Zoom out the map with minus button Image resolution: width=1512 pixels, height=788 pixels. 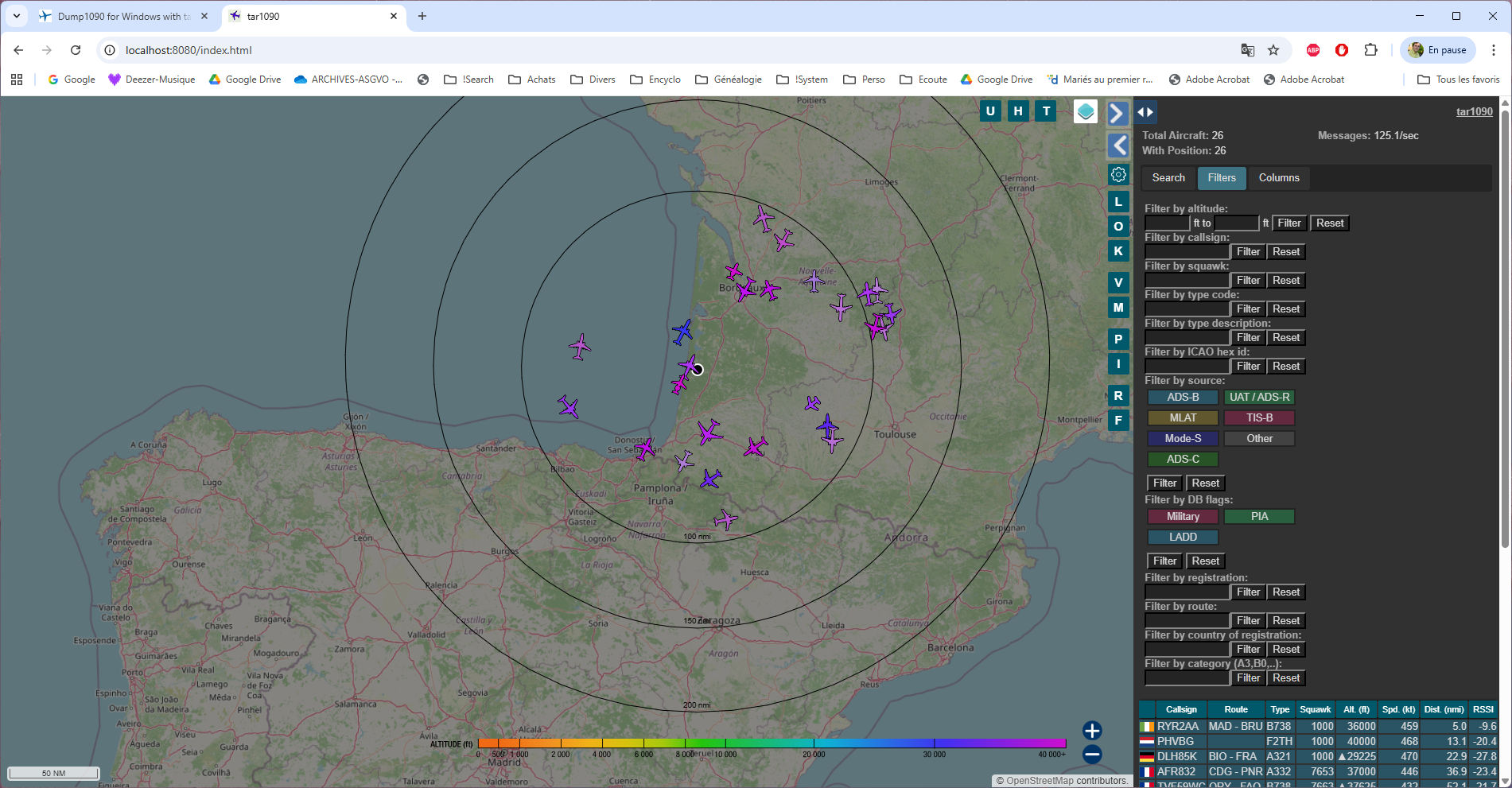[1092, 754]
